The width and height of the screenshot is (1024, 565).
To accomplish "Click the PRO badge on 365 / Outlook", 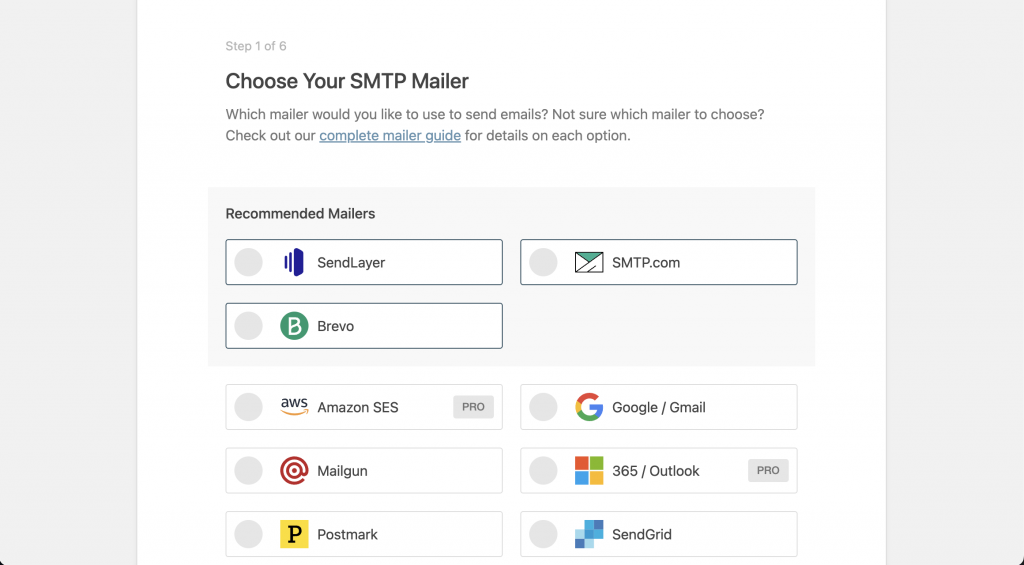I will pyautogui.click(x=768, y=471).
